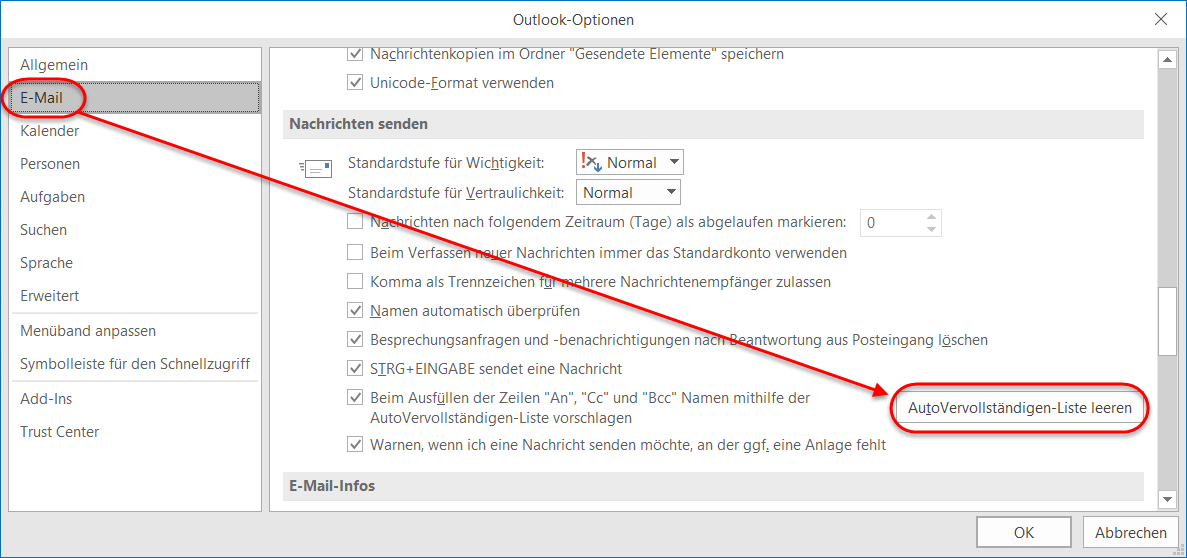Open the Trust Center category
Screen dimensions: 1187x558
pyautogui.click(x=136, y=432)
